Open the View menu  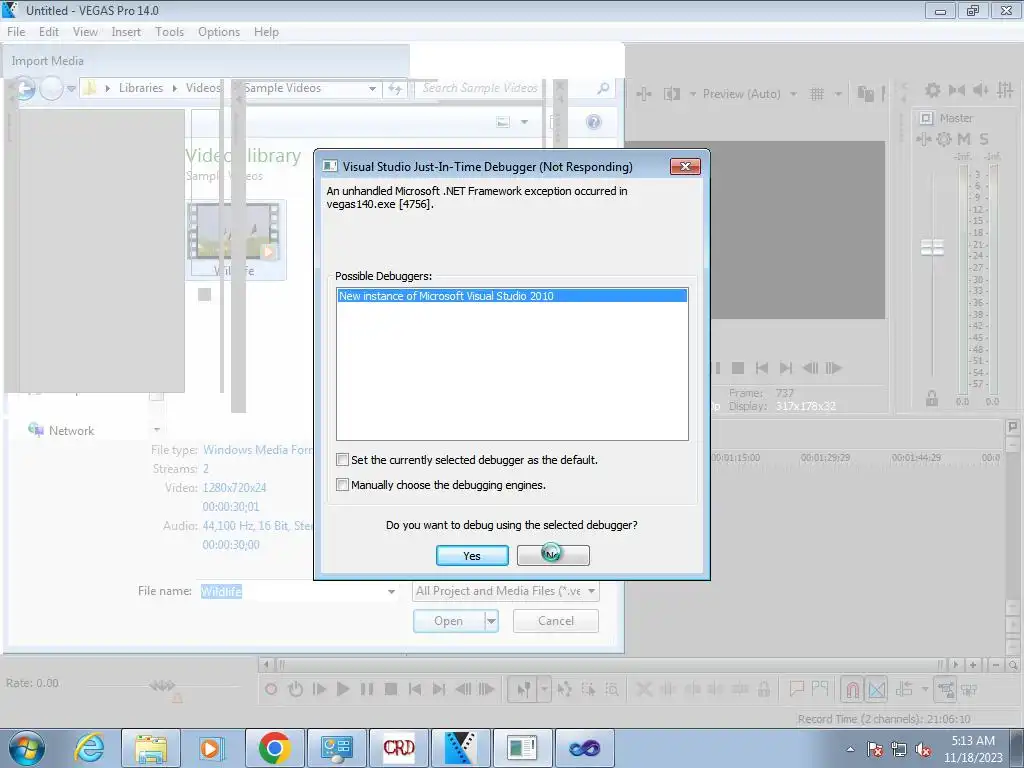click(x=85, y=31)
